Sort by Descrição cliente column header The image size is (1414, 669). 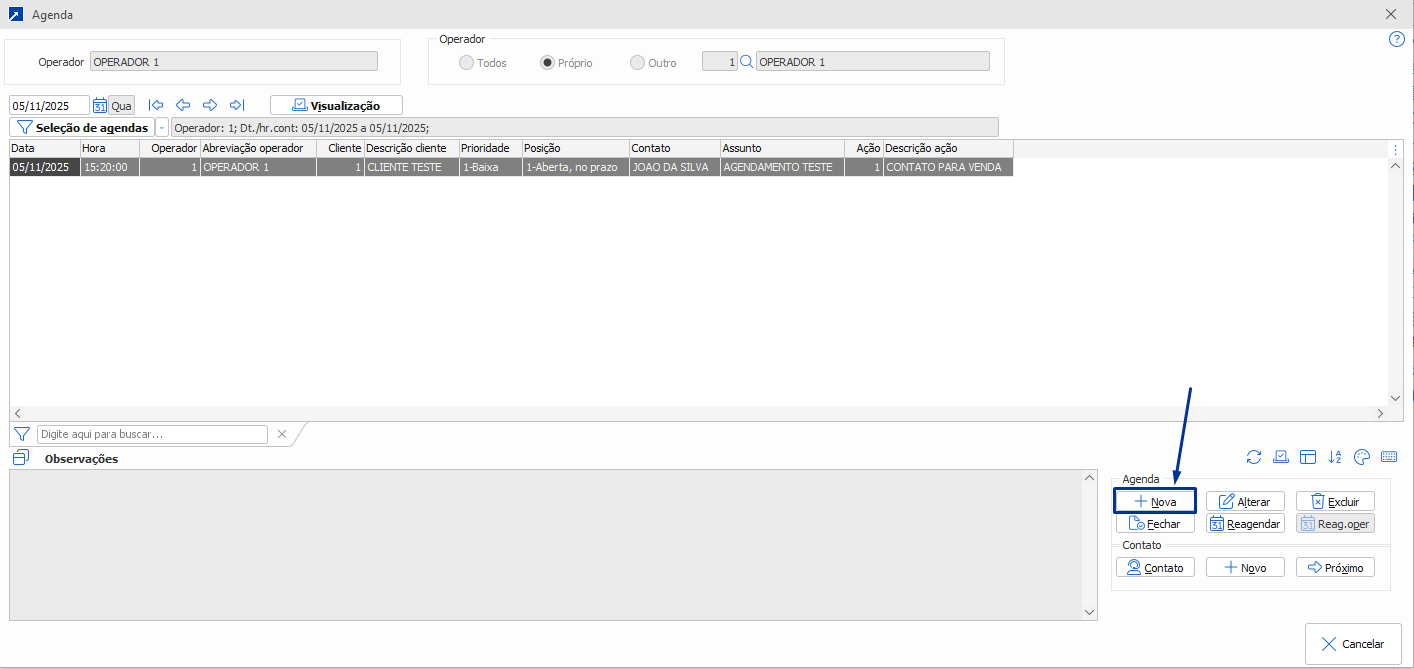point(412,148)
